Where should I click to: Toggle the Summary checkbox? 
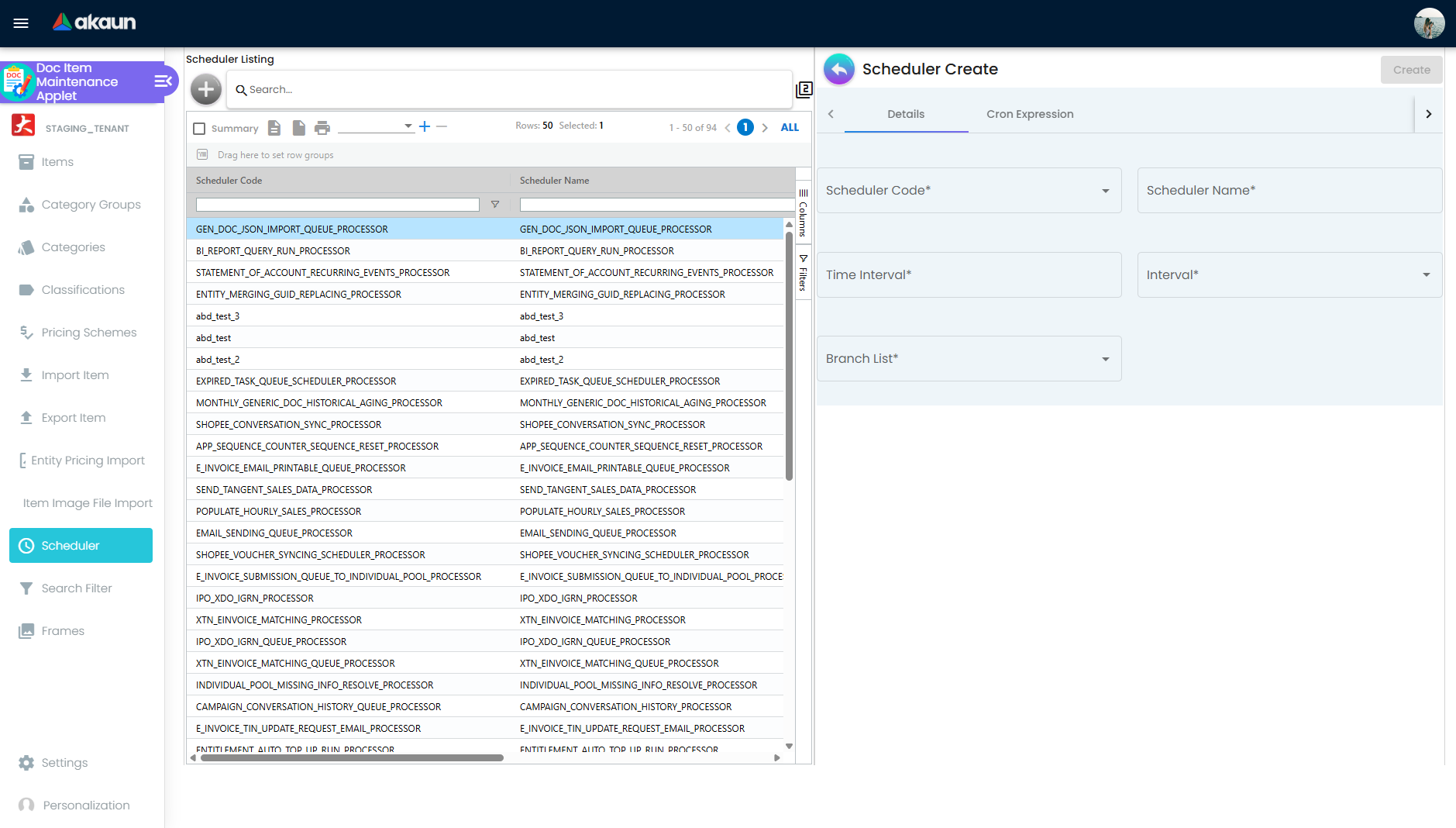click(x=199, y=129)
